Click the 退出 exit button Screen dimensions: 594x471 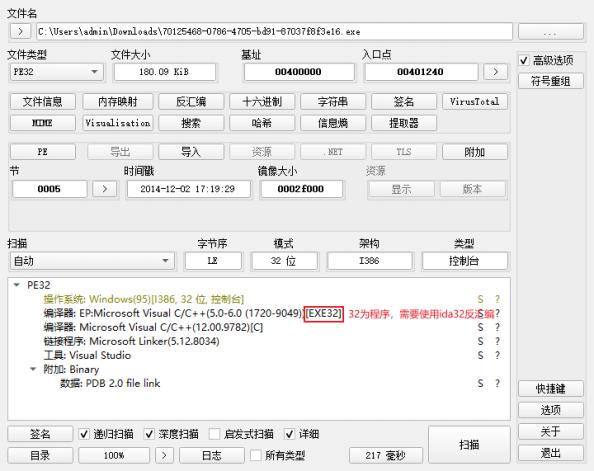coord(550,453)
